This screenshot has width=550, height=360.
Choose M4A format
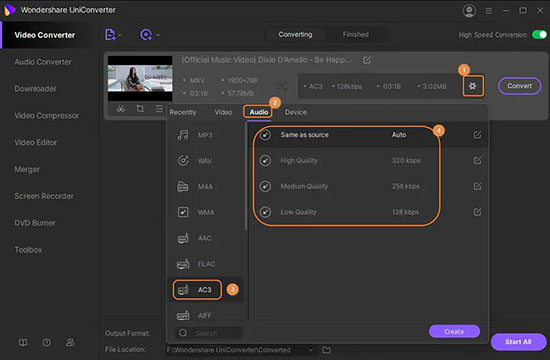point(205,187)
